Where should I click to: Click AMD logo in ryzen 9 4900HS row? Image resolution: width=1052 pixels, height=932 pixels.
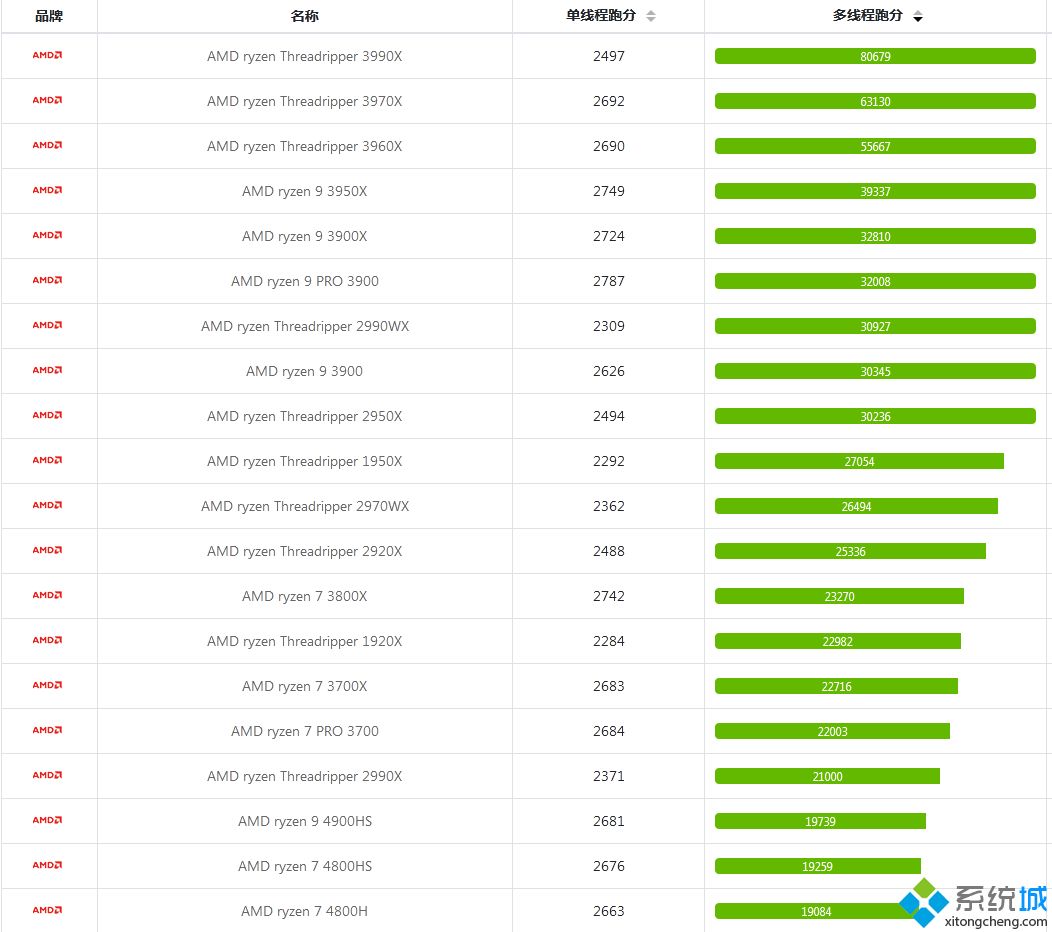coord(47,821)
